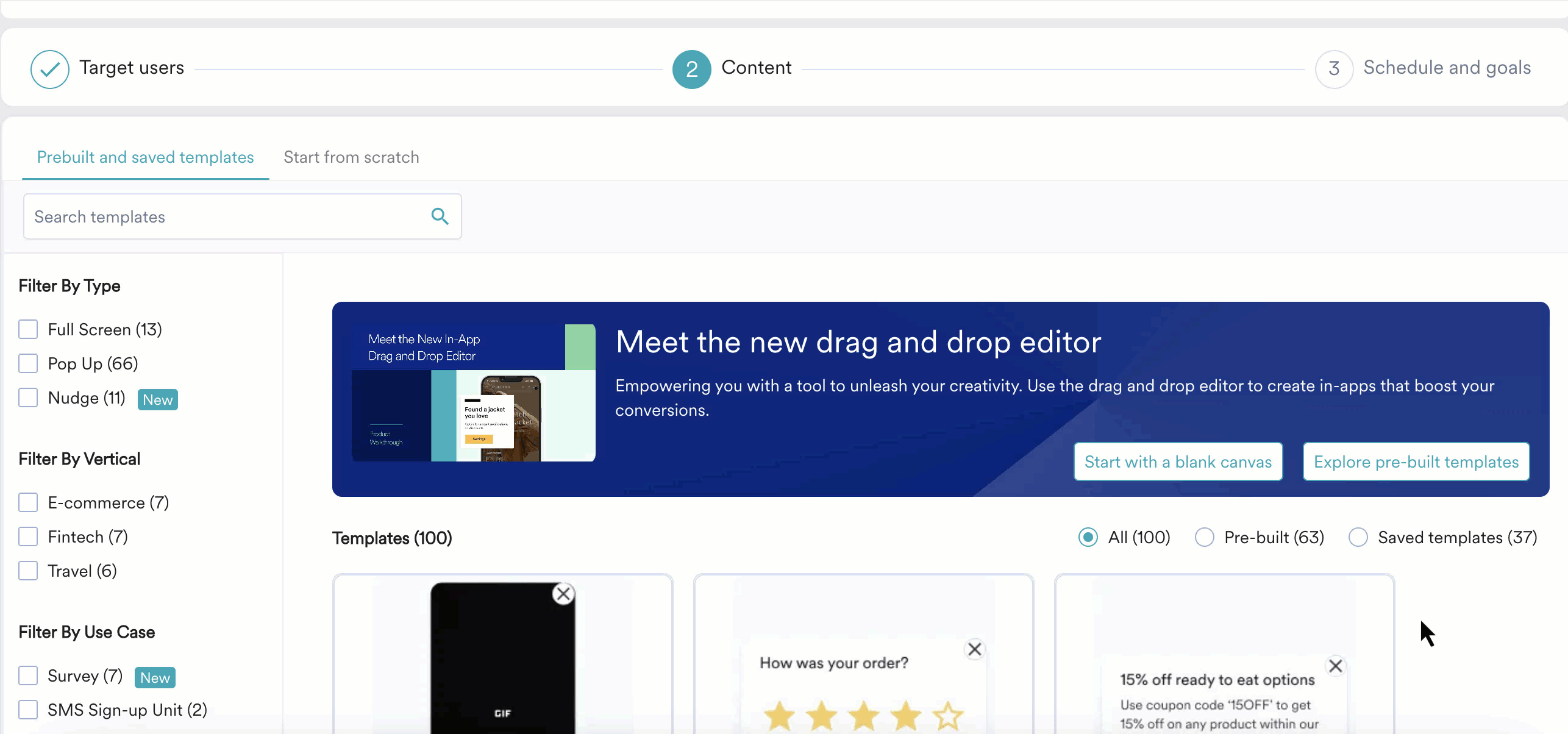Click the drag and drop editor banner image
The width and height of the screenshot is (1568, 734).
coord(472,392)
